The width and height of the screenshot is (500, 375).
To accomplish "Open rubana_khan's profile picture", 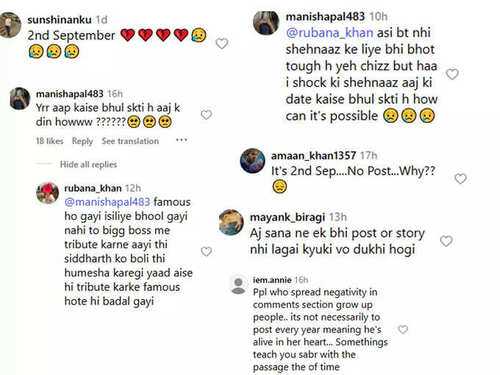I will coord(48,193).
